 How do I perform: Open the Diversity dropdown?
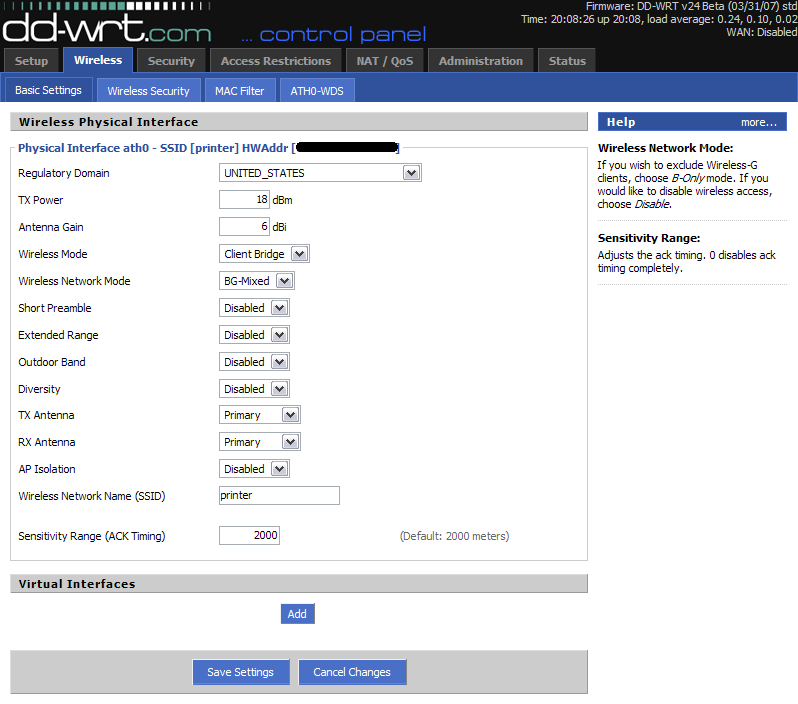pos(254,388)
